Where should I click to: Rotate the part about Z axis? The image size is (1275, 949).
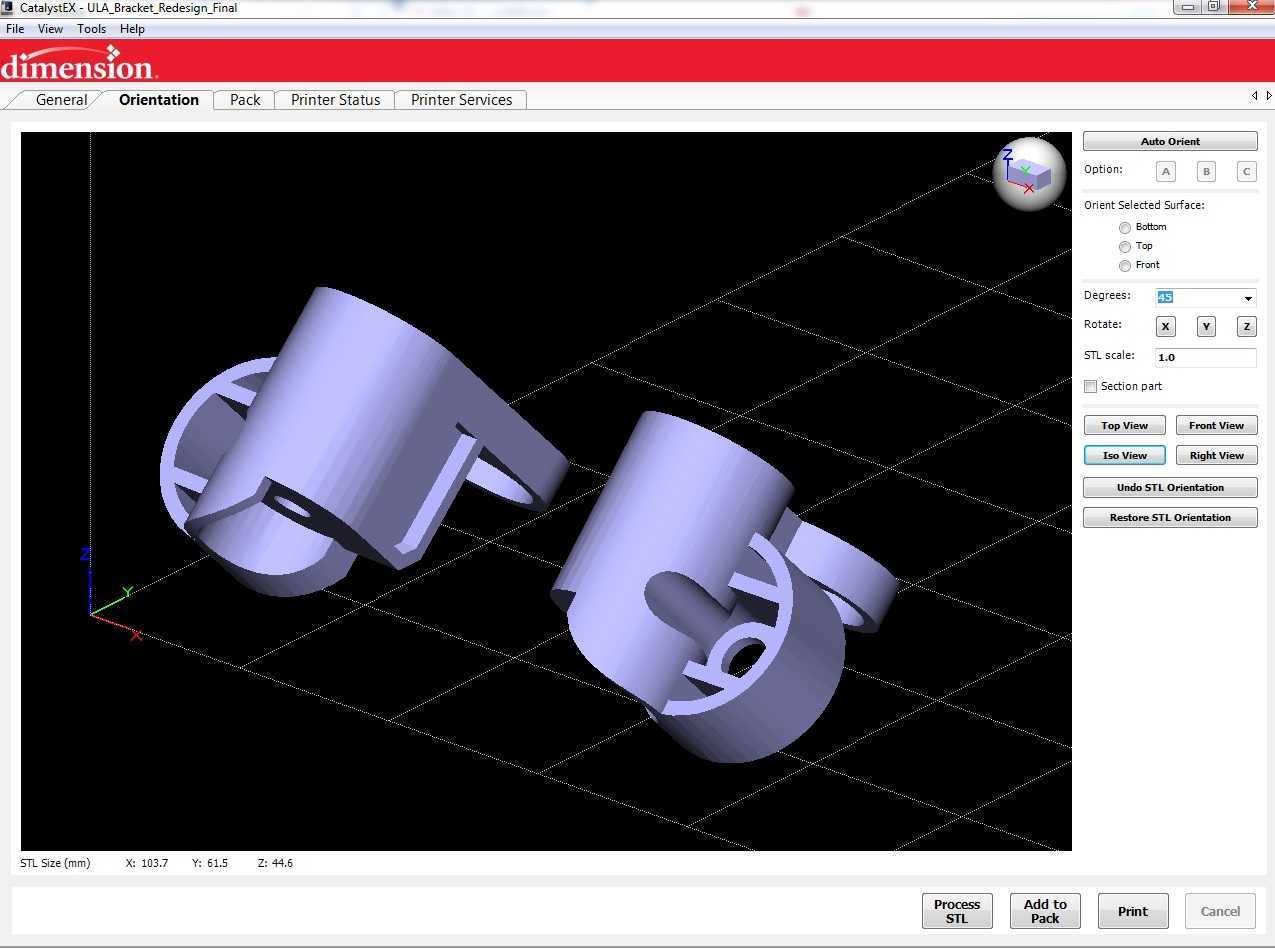click(x=1246, y=326)
